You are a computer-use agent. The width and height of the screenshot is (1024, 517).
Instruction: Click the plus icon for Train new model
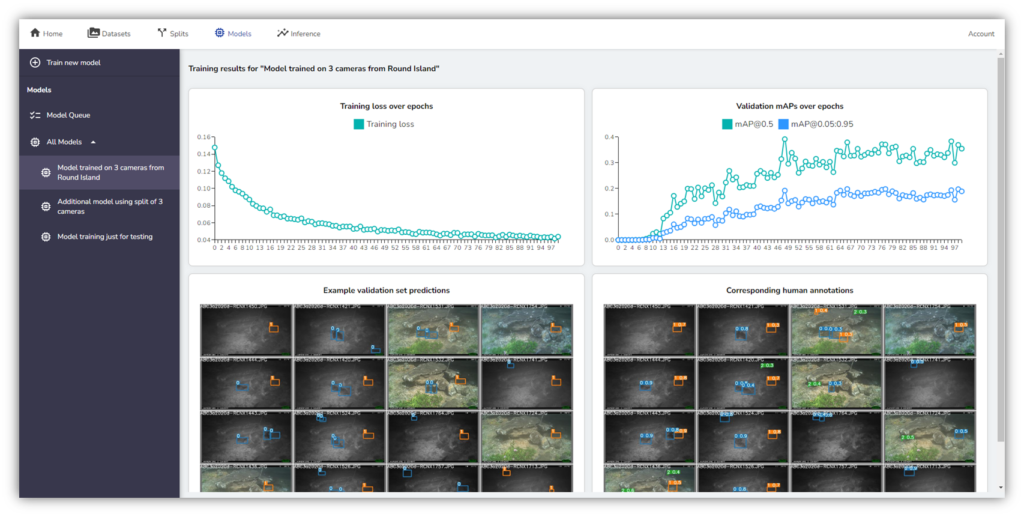click(35, 62)
